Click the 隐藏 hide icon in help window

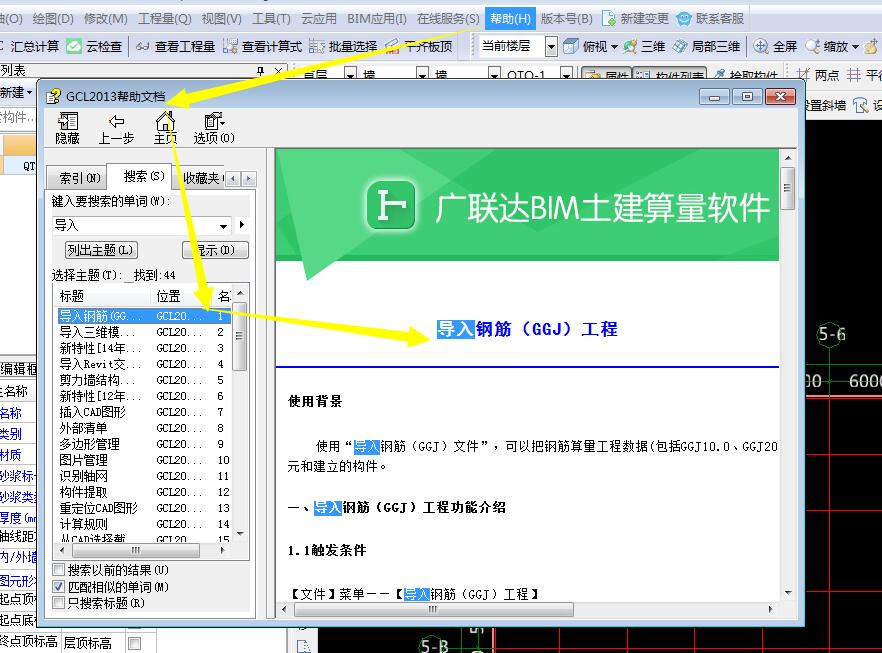[68, 128]
